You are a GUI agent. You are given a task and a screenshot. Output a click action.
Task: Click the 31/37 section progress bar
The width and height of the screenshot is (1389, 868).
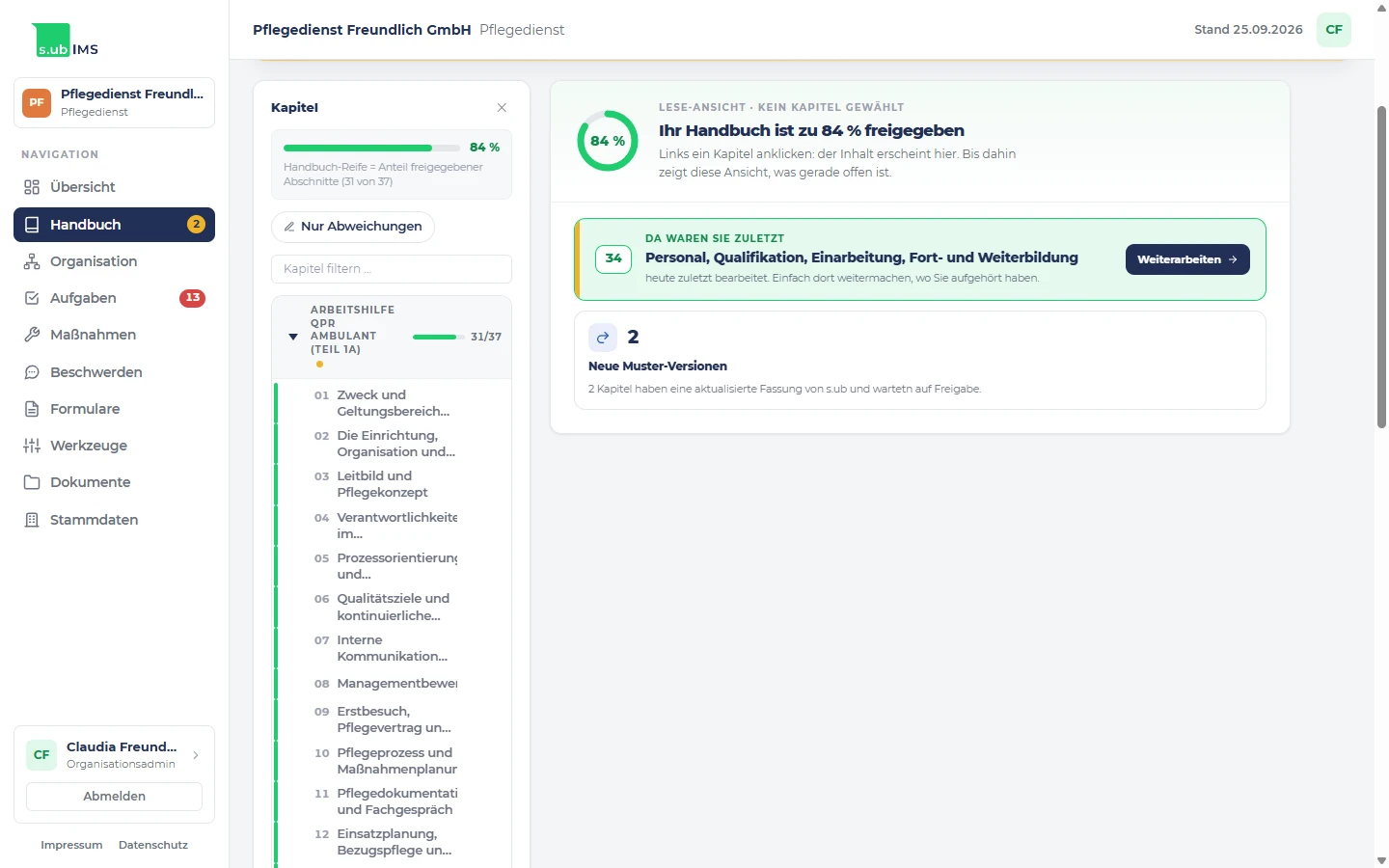[x=438, y=337]
